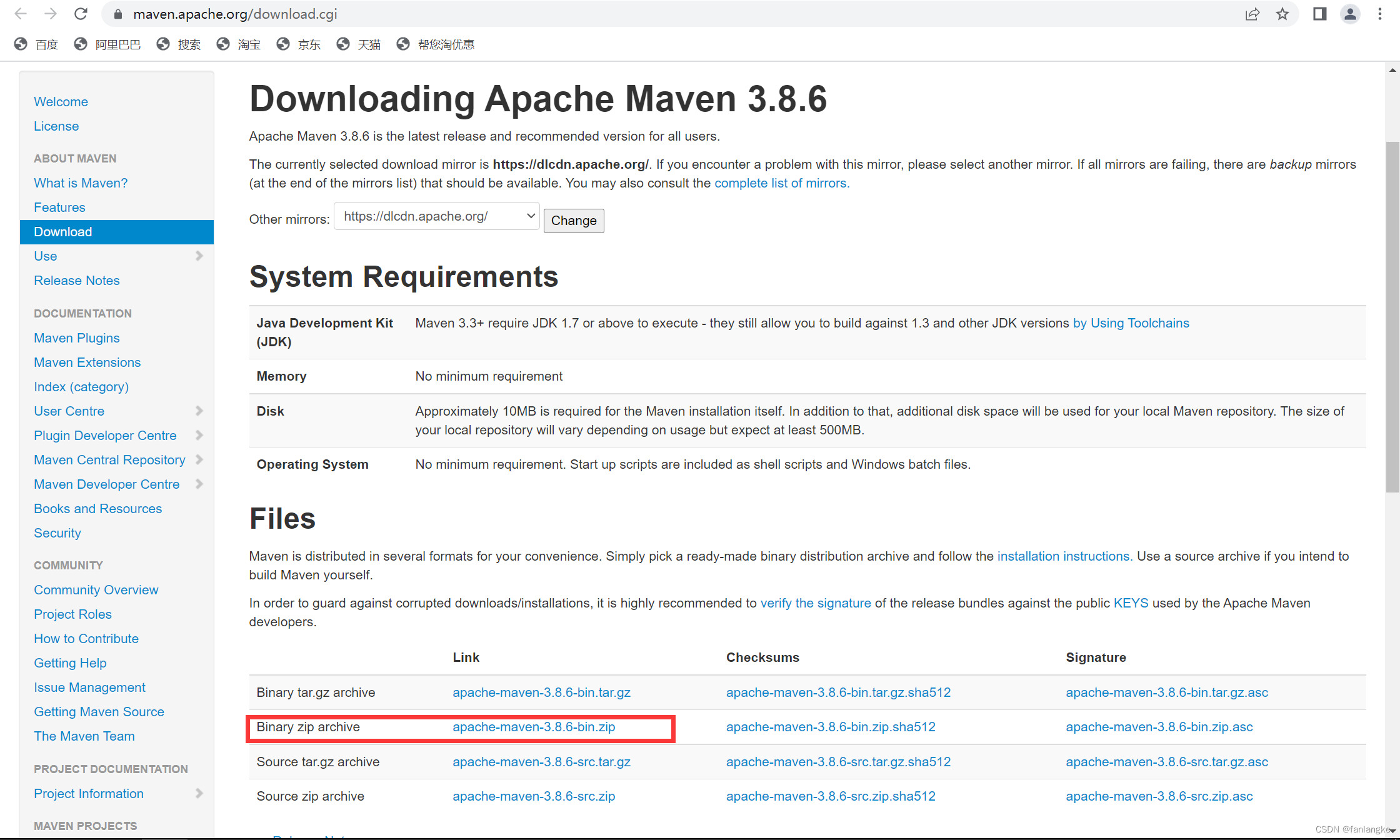1400x840 pixels.
Task: Open Books and Resources link
Action: coord(98,509)
